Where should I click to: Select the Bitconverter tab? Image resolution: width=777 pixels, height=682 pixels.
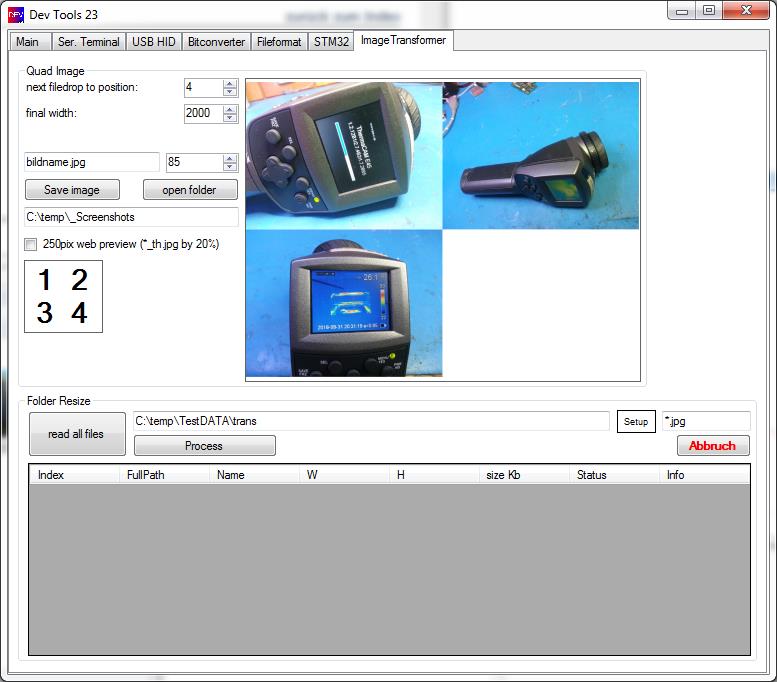pyautogui.click(x=215, y=42)
